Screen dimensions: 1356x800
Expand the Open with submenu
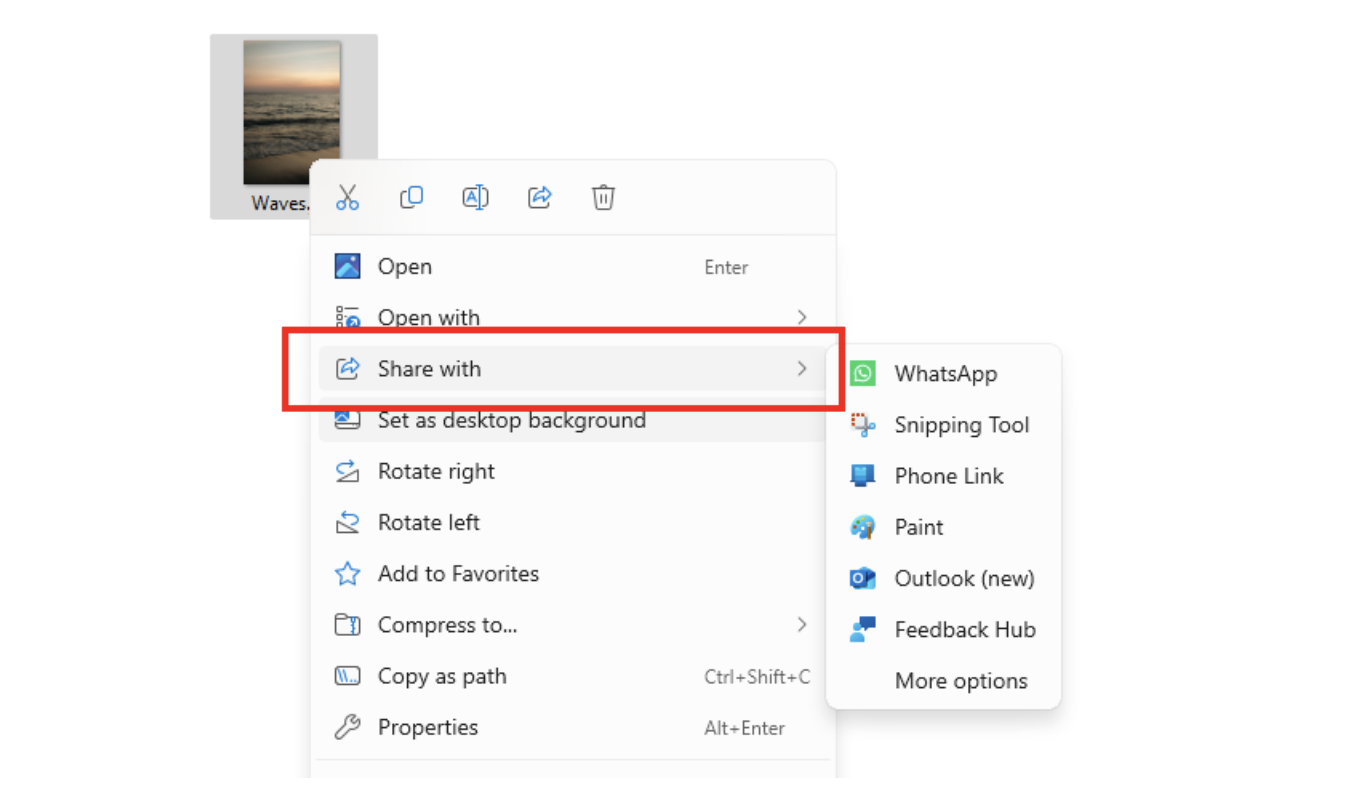pyautogui.click(x=572, y=318)
